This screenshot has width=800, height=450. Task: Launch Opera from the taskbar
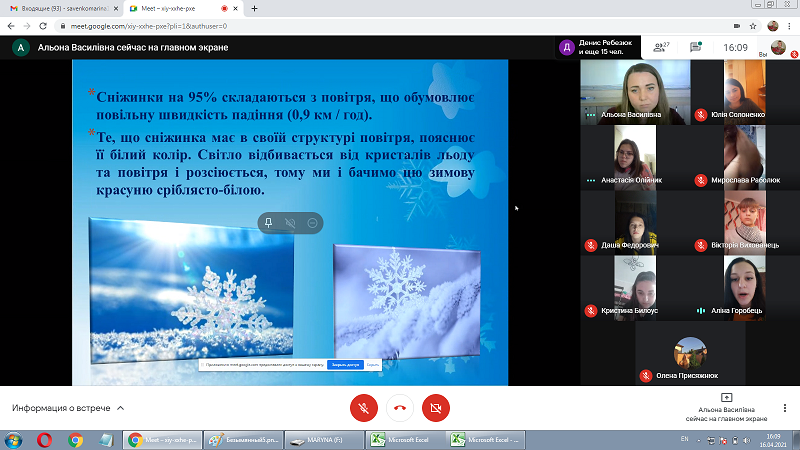pyautogui.click(x=44, y=440)
